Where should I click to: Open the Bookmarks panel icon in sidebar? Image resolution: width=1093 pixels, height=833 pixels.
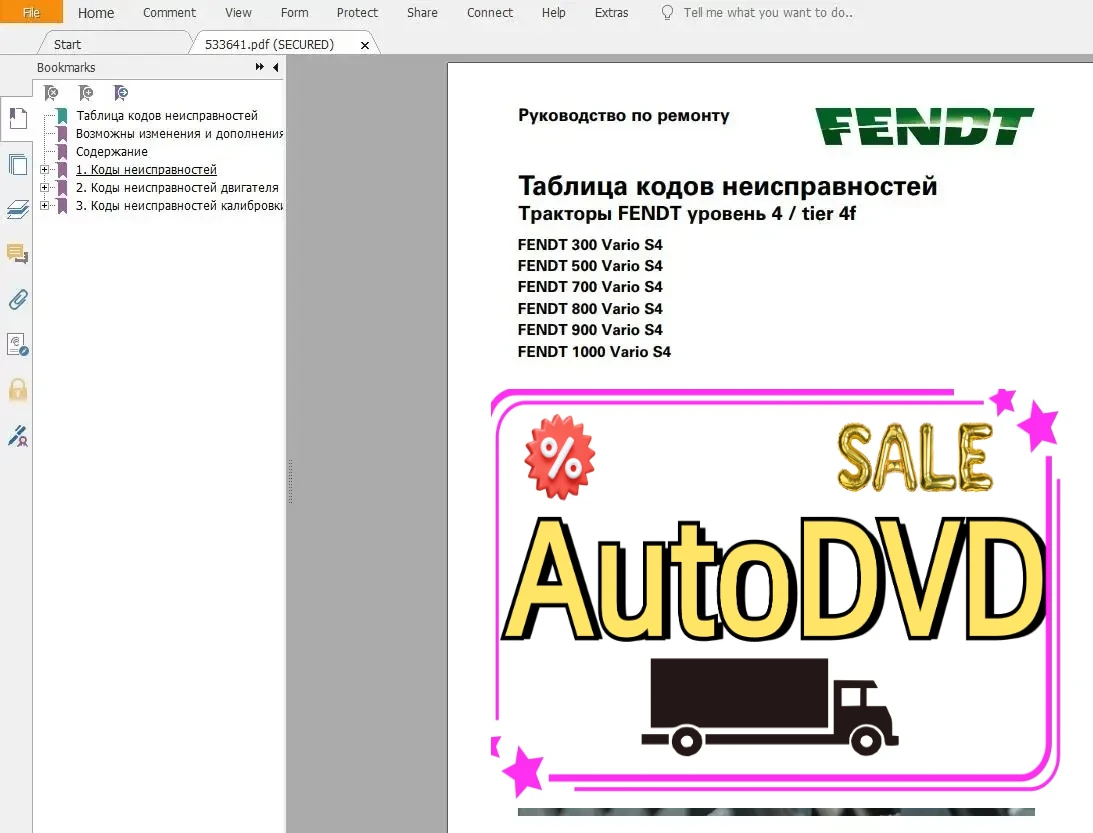point(17,118)
